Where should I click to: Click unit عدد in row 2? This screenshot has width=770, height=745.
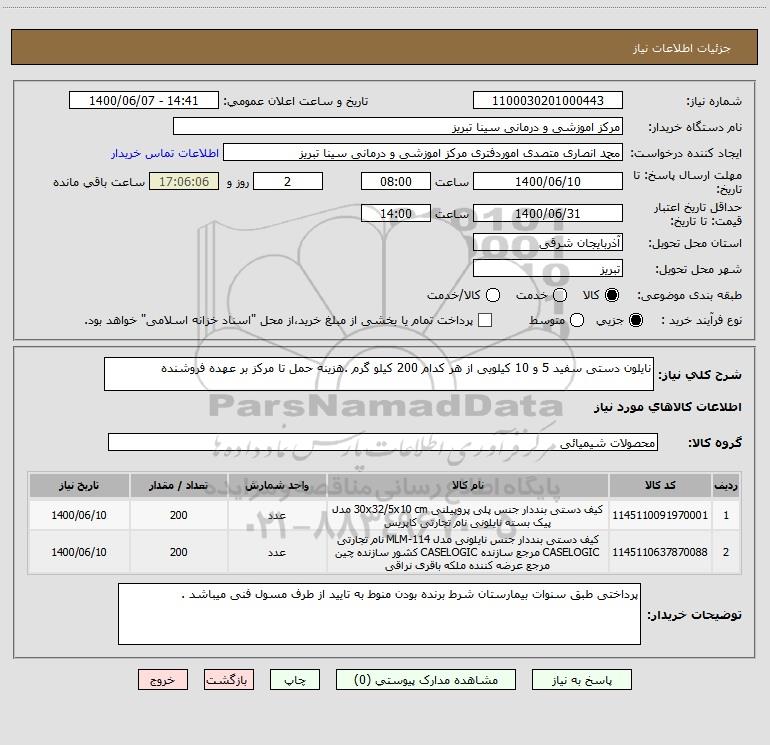pyautogui.click(x=277, y=552)
